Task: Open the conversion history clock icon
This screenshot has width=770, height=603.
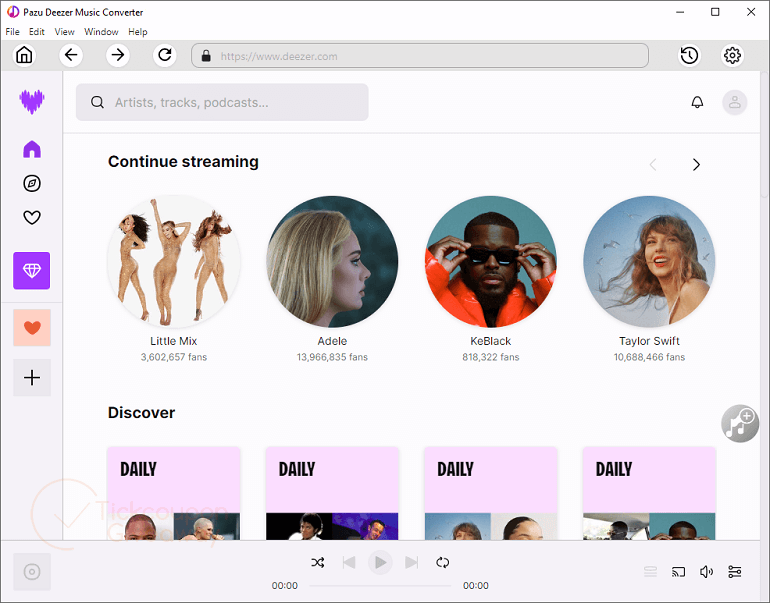Action: click(x=689, y=55)
